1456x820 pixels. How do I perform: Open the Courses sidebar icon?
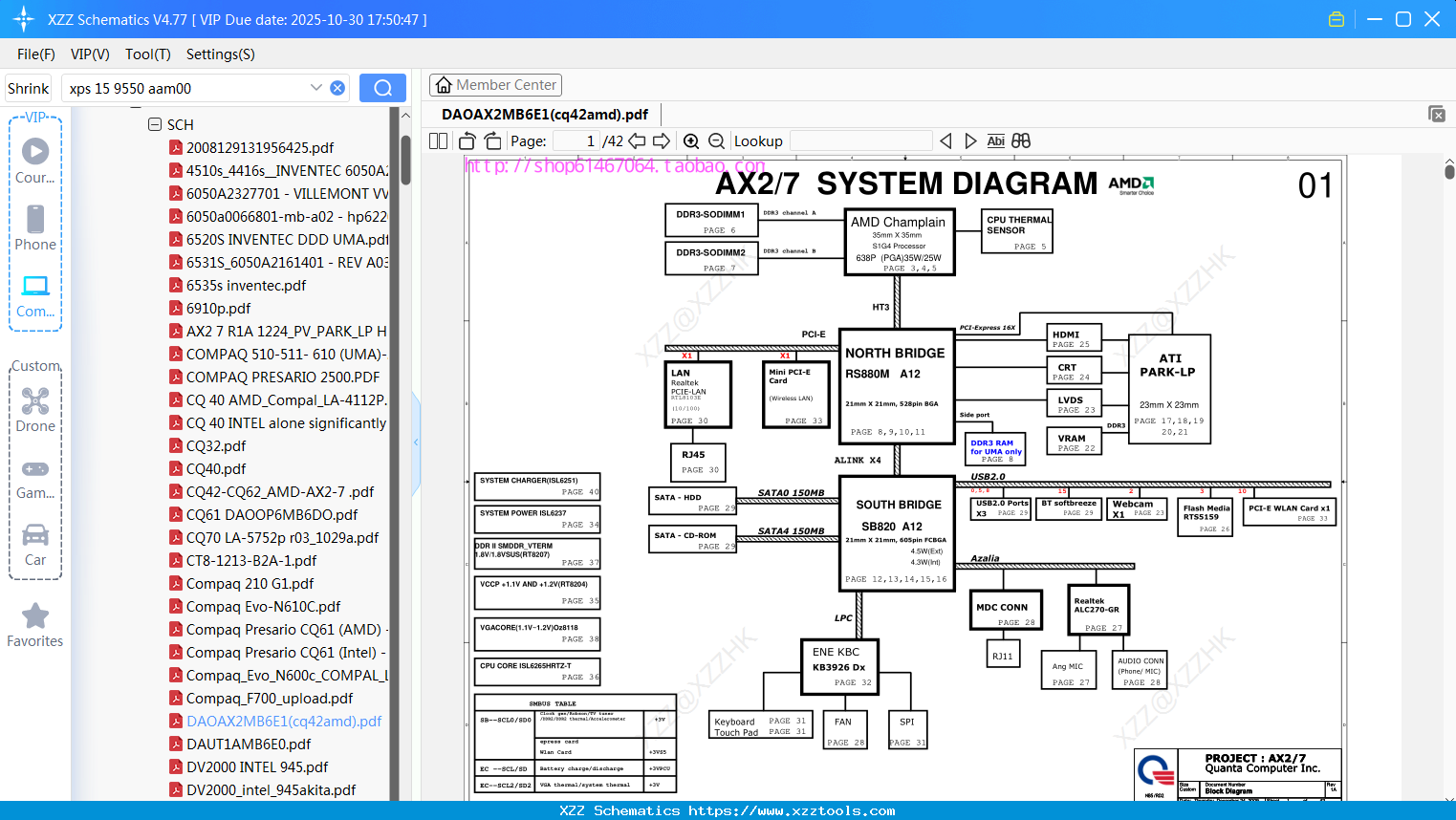[35, 162]
